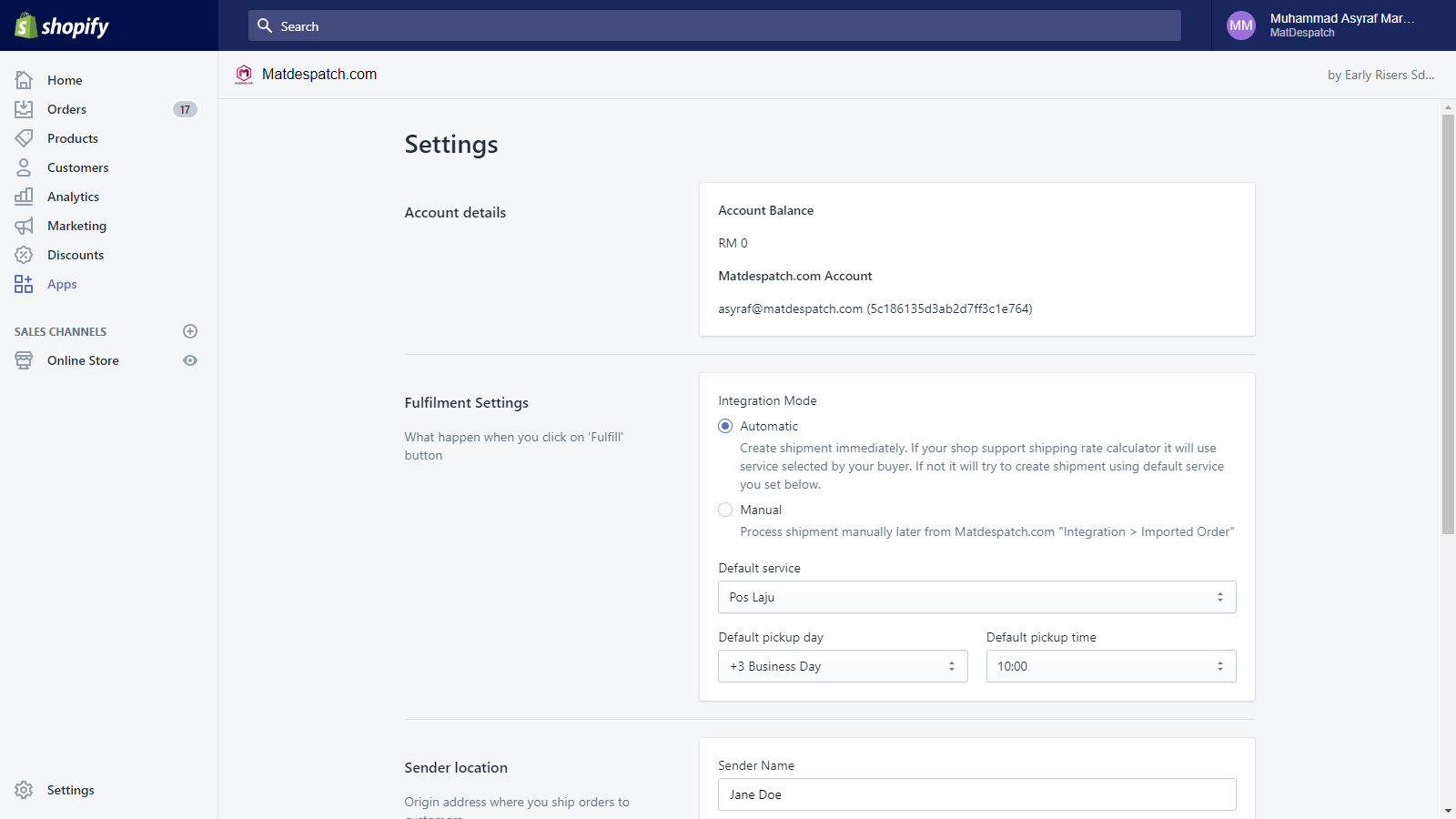Click the MM user avatar
Image resolution: width=1456 pixels, height=819 pixels.
pos(1241,25)
